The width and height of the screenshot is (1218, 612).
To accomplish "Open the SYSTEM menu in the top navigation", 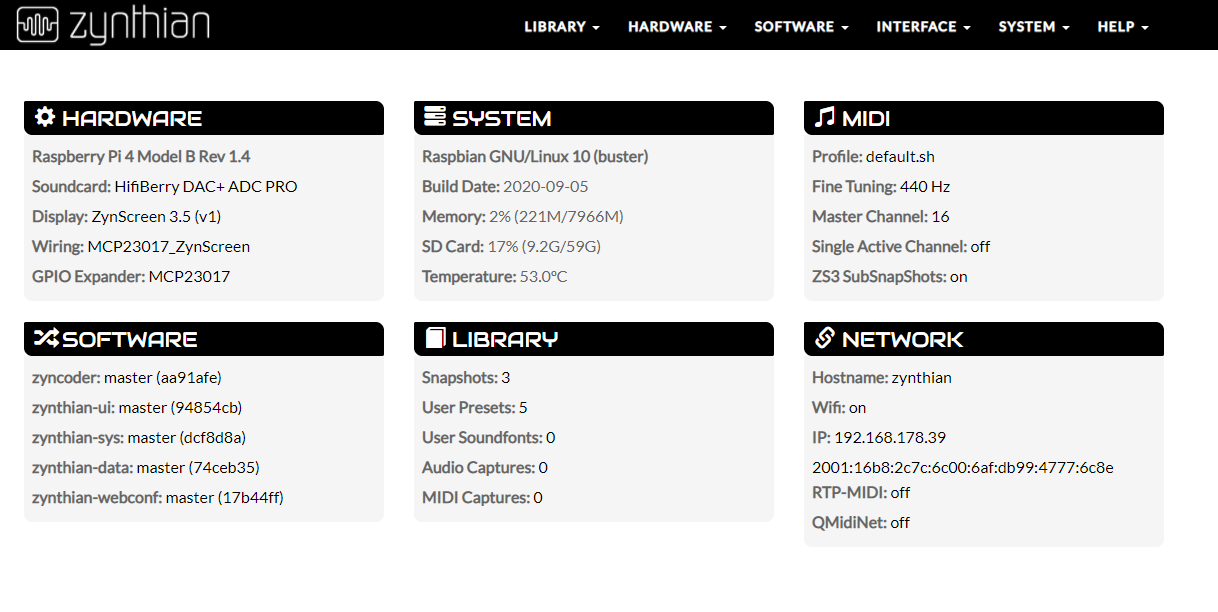I will click(x=1034, y=27).
